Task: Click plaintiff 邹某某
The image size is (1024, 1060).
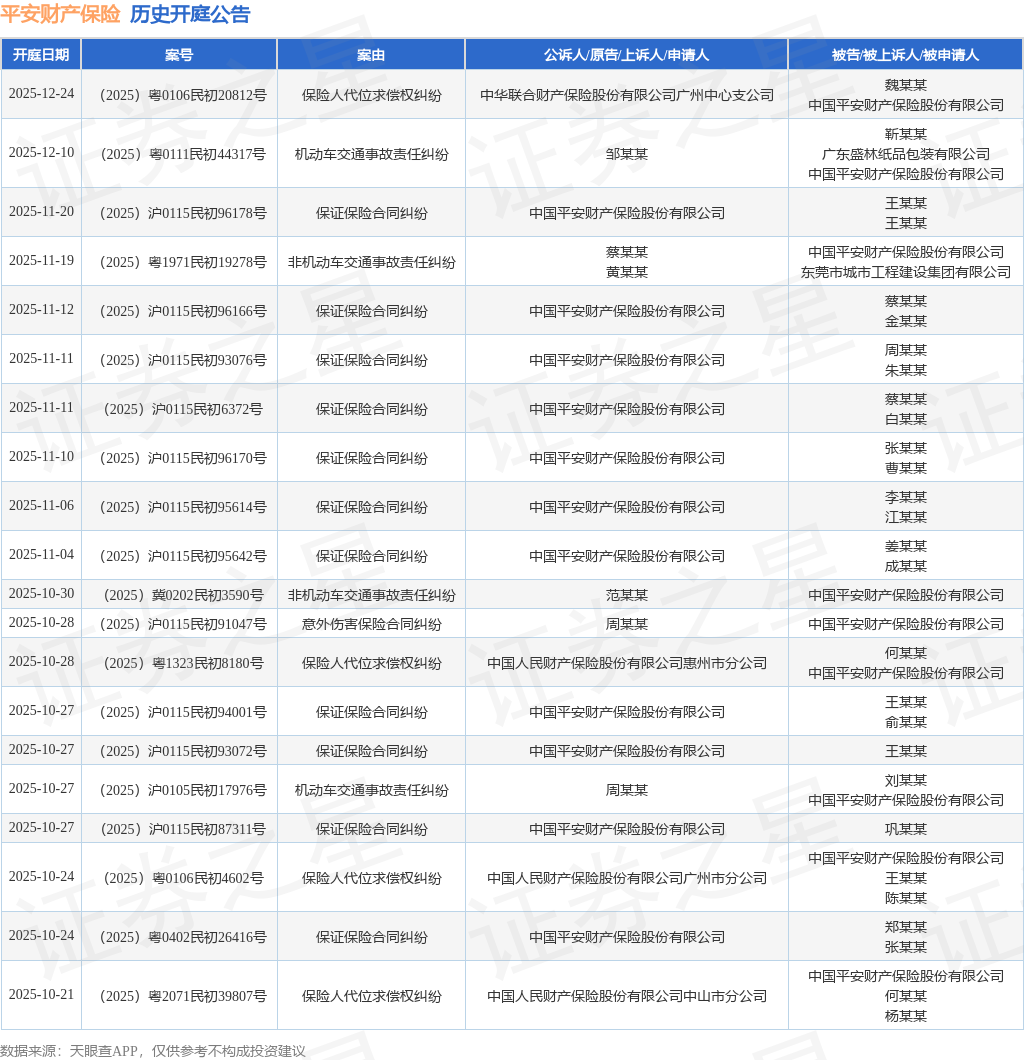Action: (627, 154)
